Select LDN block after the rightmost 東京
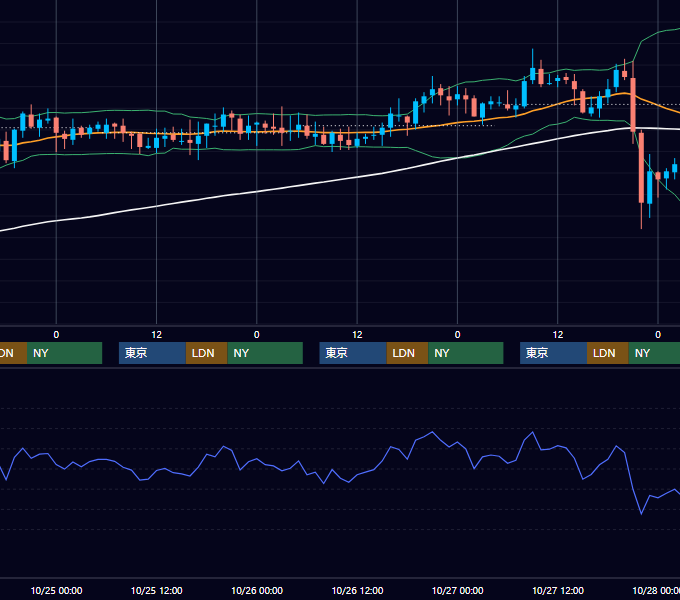This screenshot has height=600, width=680. [x=608, y=353]
